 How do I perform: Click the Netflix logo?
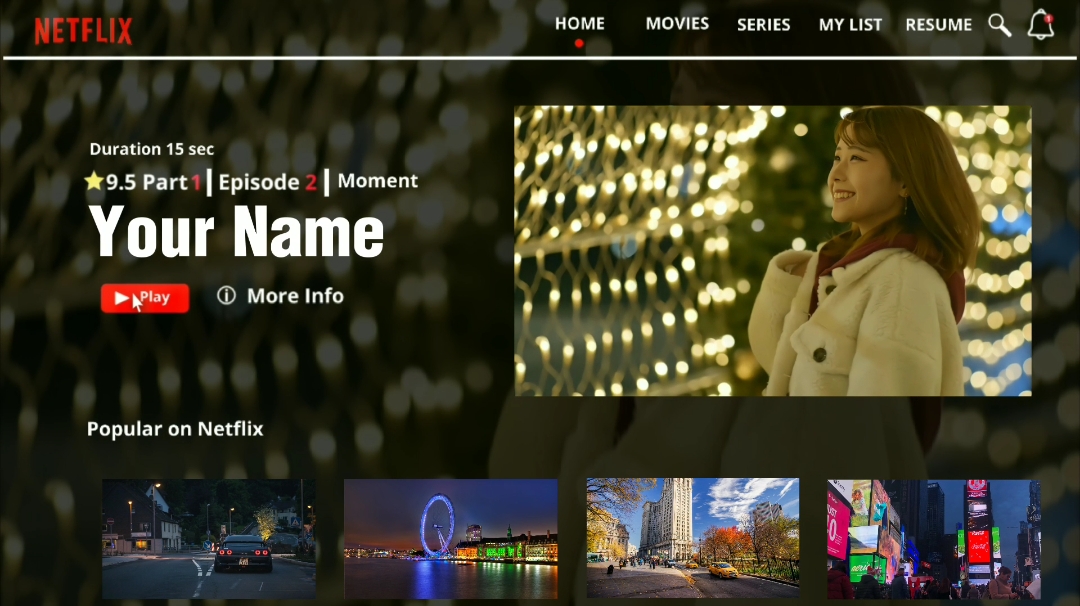(x=83, y=31)
